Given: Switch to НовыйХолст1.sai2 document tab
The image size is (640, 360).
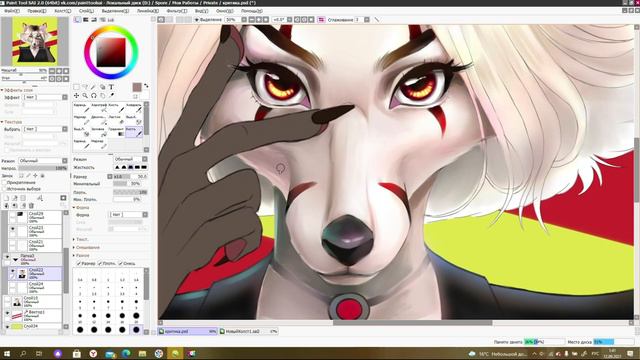Looking at the screenshot, I should tap(248, 331).
